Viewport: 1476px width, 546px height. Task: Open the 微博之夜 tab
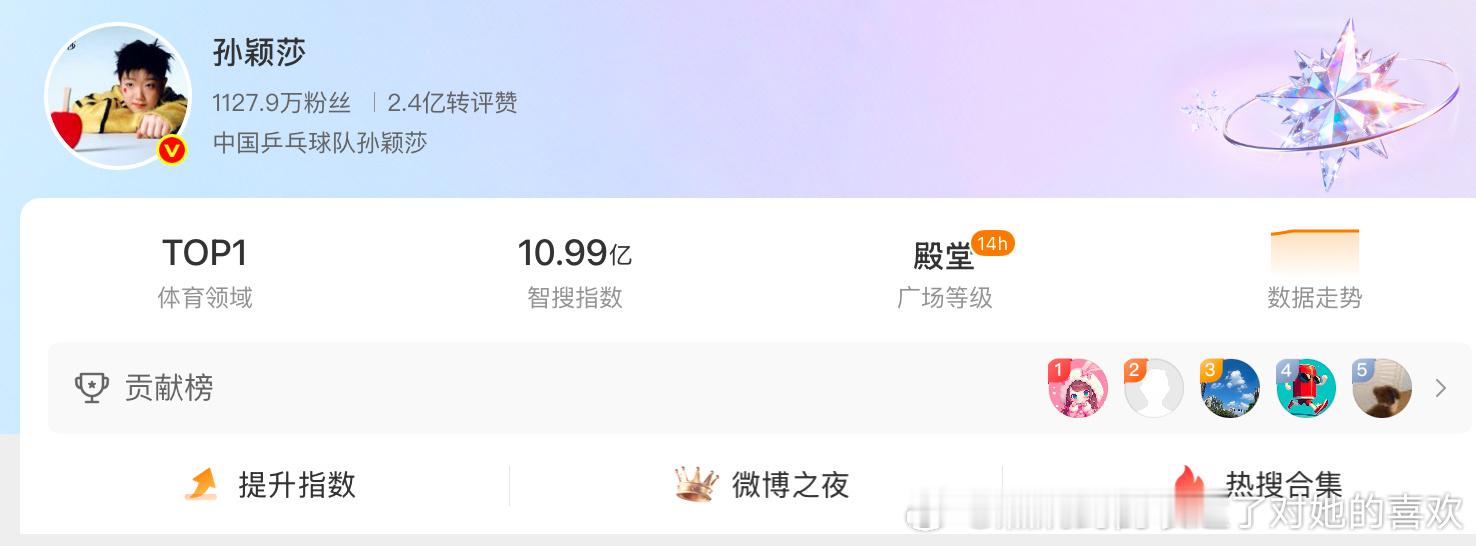(762, 485)
